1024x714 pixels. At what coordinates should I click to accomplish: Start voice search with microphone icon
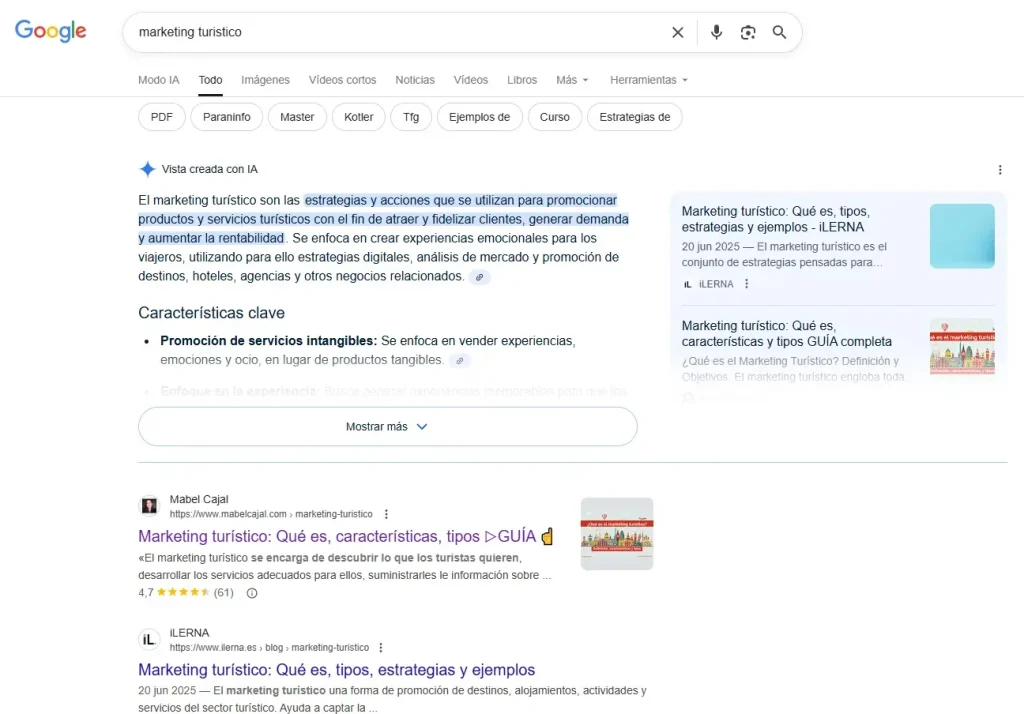click(x=716, y=32)
